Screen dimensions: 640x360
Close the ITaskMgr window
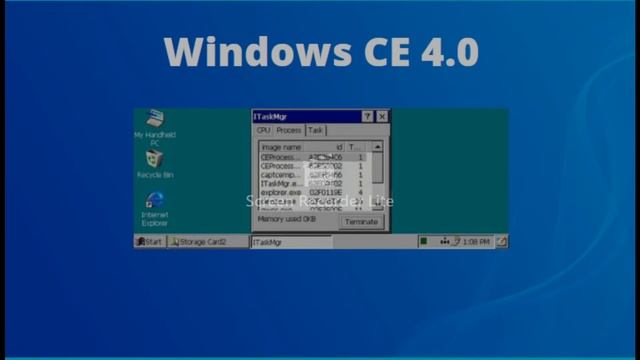[x=382, y=116]
